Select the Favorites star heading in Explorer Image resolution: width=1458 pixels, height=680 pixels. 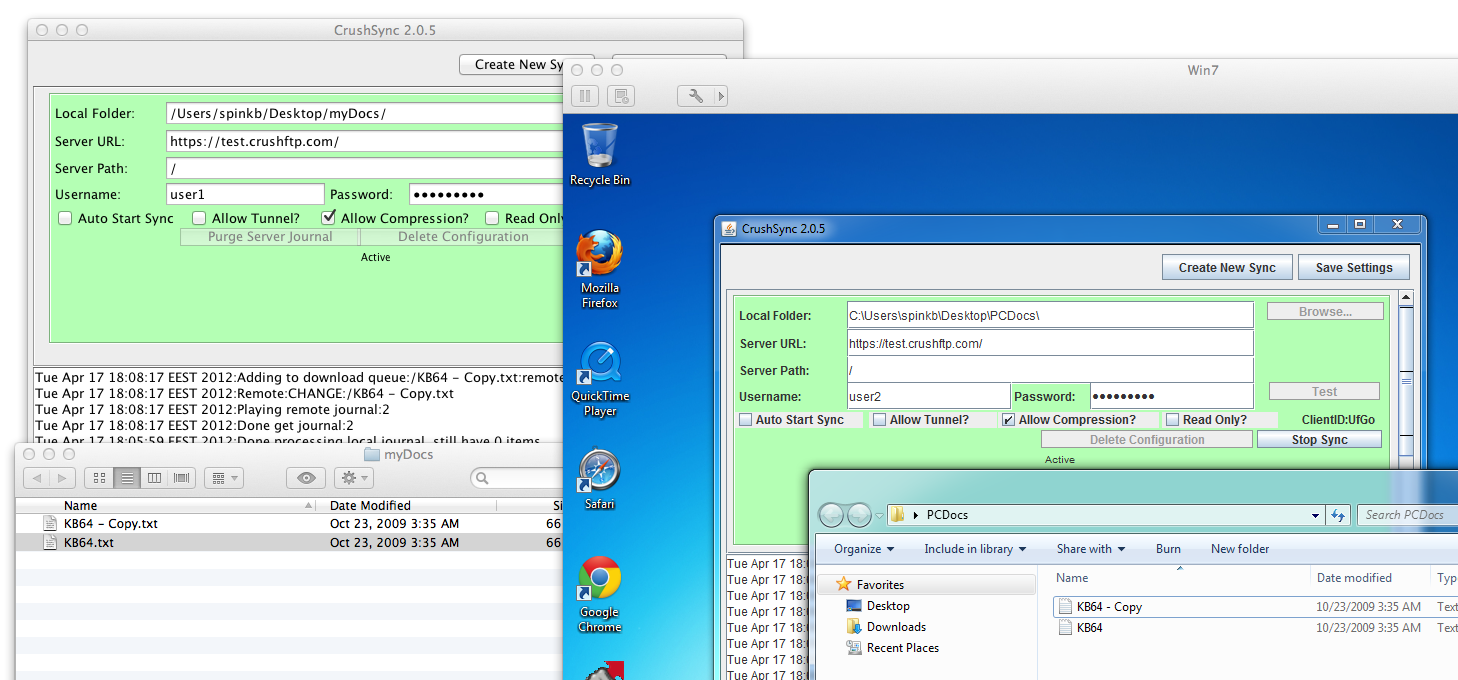click(870, 585)
